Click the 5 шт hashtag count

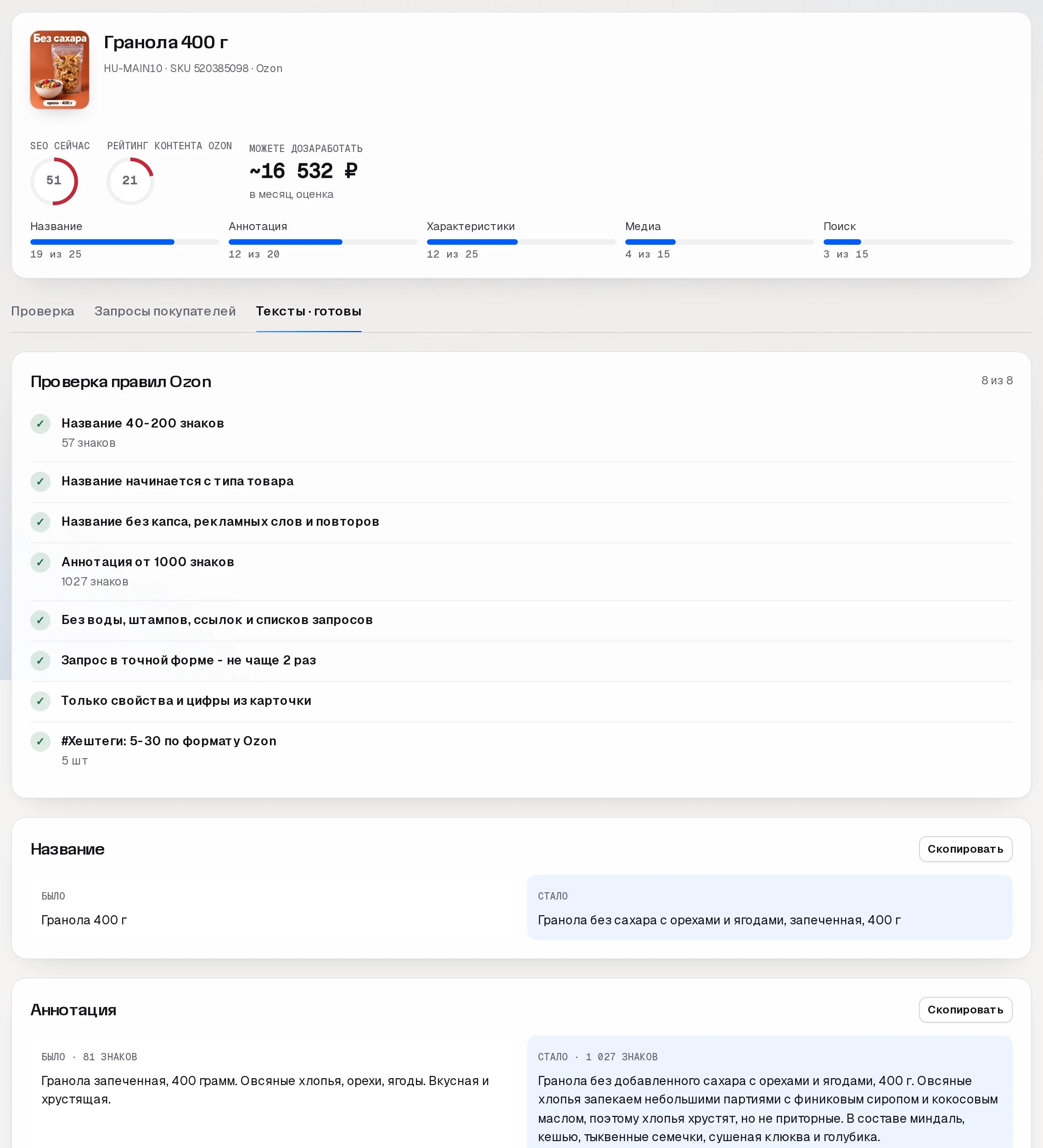(x=74, y=761)
